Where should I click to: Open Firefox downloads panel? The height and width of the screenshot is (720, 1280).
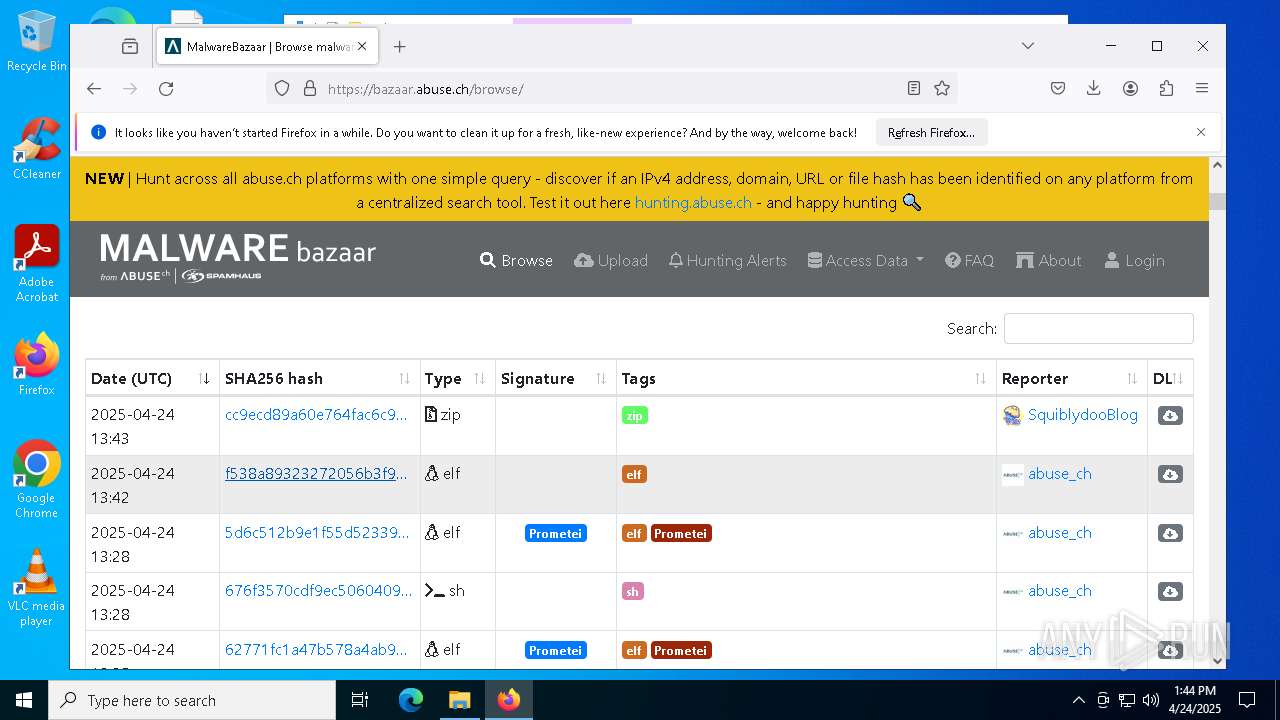1094,88
